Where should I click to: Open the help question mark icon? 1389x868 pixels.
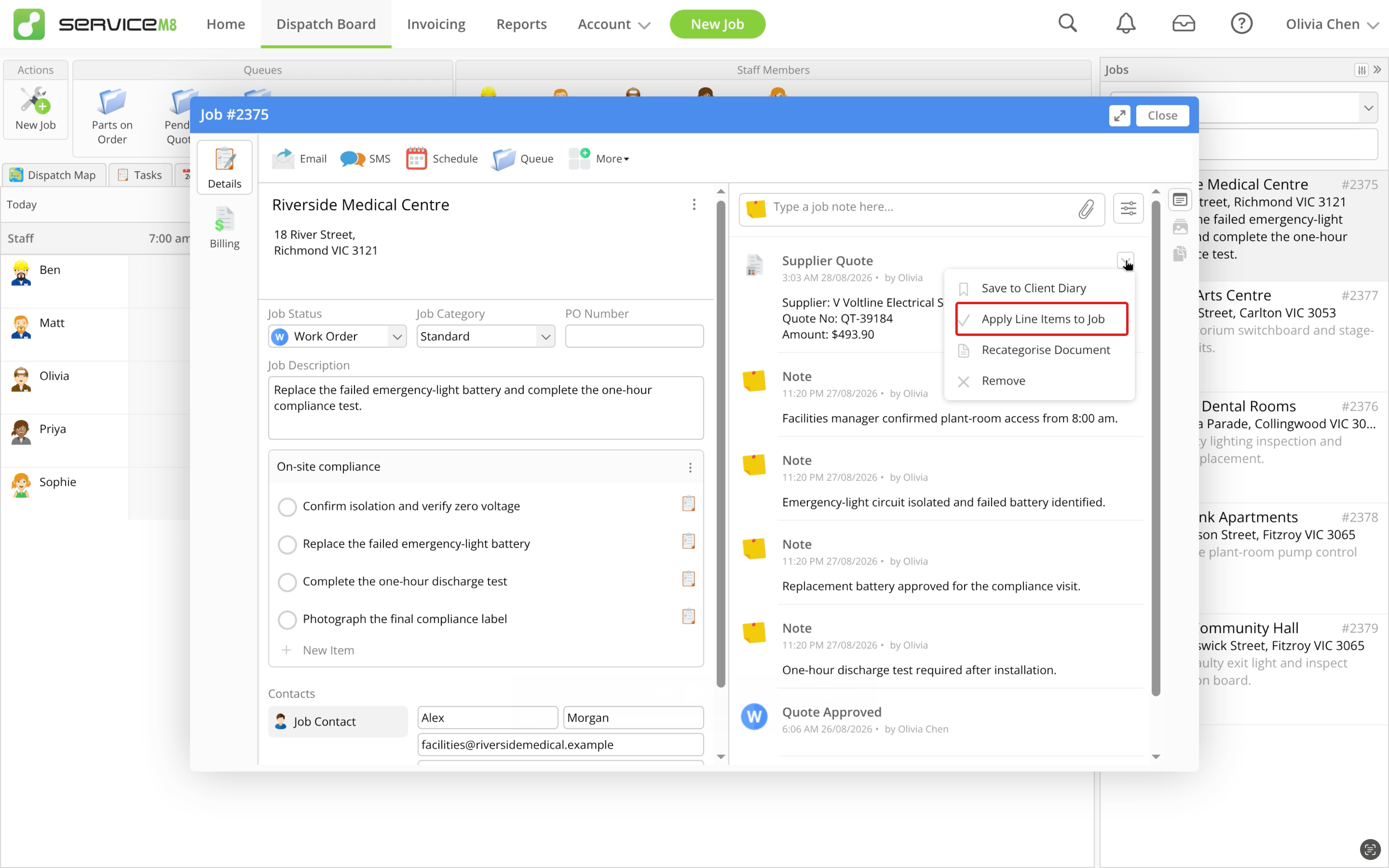[x=1241, y=24]
